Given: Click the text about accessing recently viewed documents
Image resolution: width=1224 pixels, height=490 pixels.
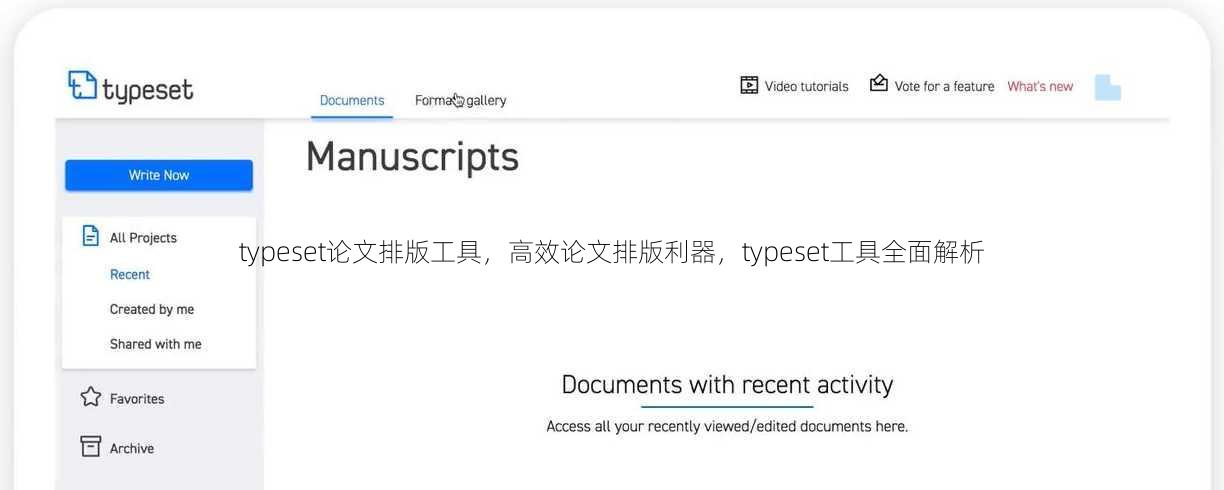Looking at the screenshot, I should (727, 427).
